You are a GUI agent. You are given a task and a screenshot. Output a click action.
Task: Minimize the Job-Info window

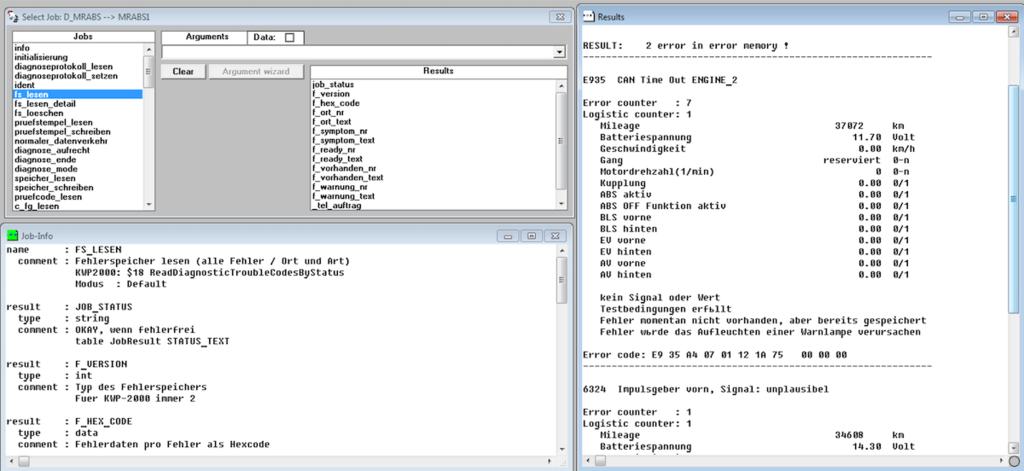pyautogui.click(x=509, y=236)
